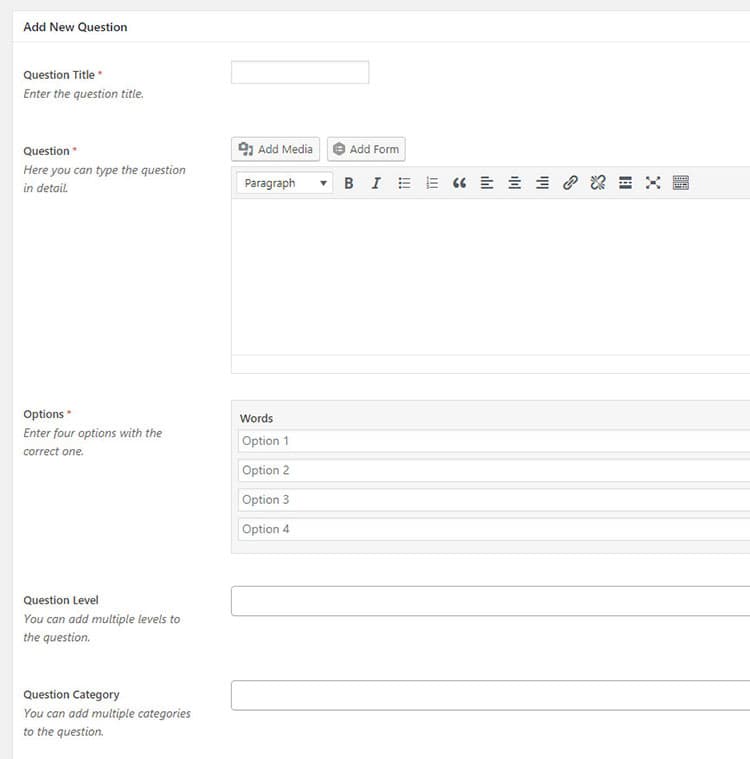Open the Question Category selection box

pos(490,695)
